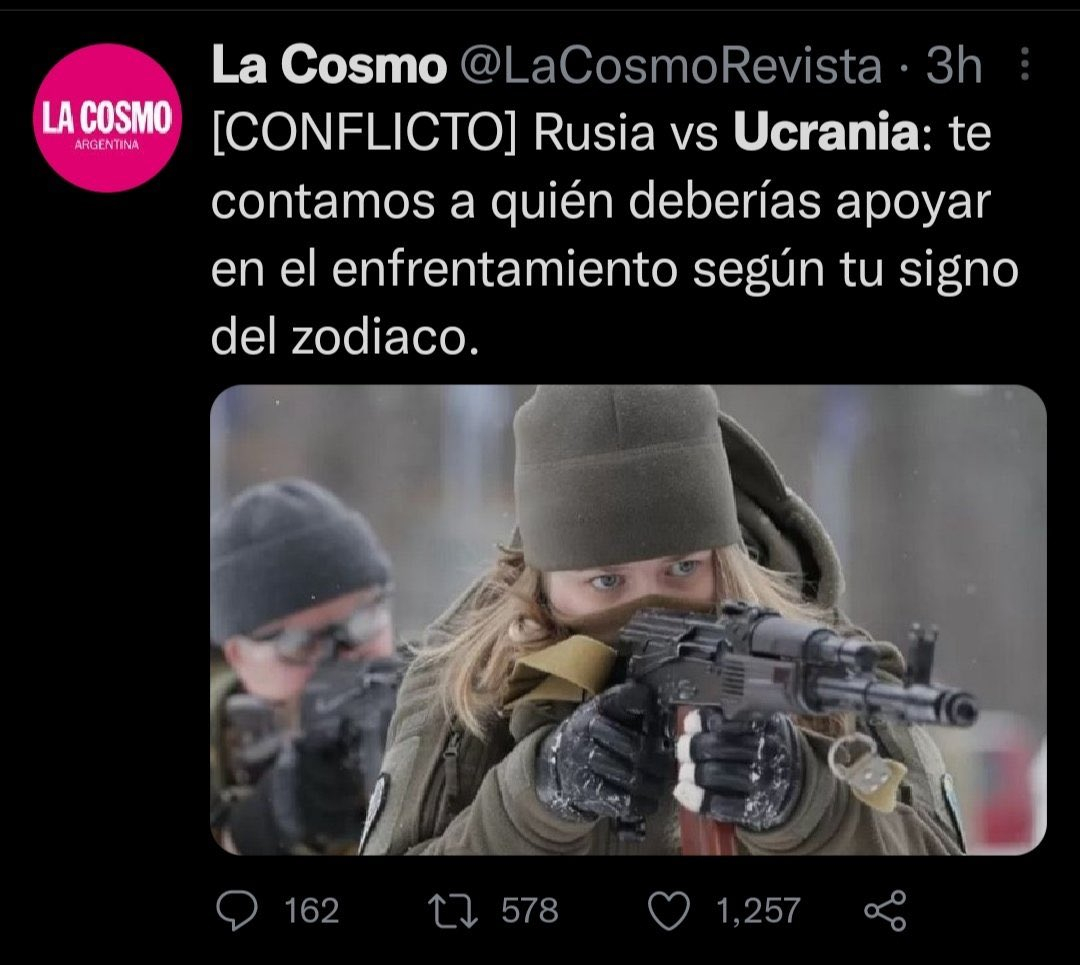Click the 1,257 likes count
1080x965 pixels.
point(758,911)
